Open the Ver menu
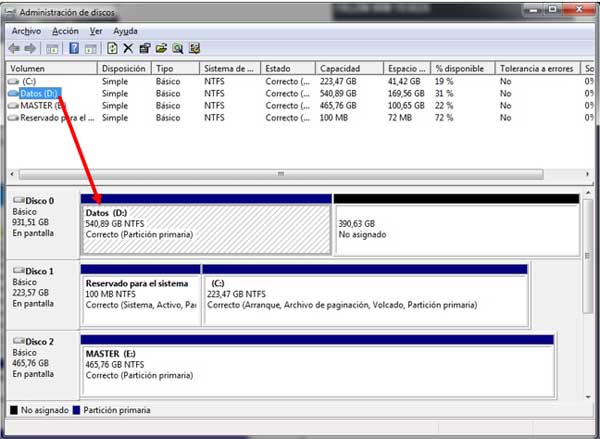The width and height of the screenshot is (600, 439). pyautogui.click(x=96, y=31)
